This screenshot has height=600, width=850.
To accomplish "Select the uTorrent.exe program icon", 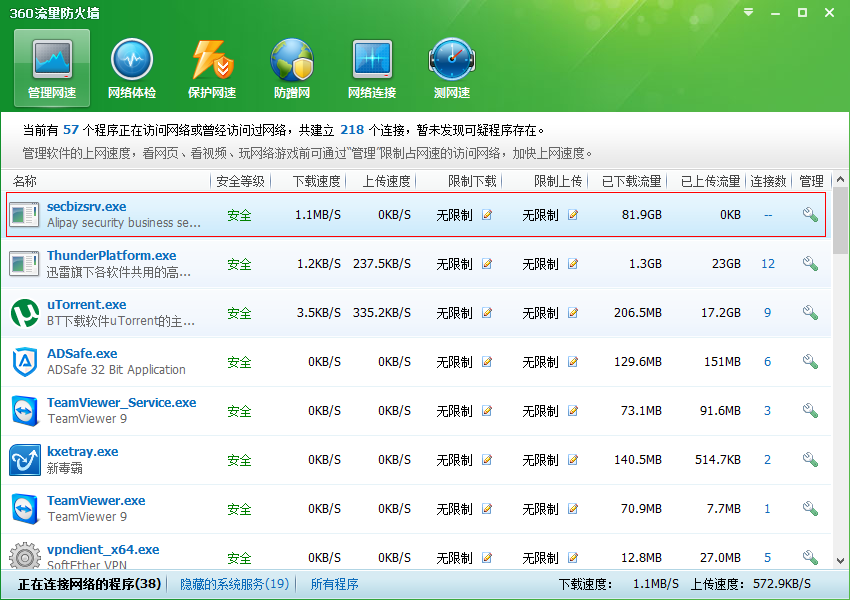I will click(25, 313).
